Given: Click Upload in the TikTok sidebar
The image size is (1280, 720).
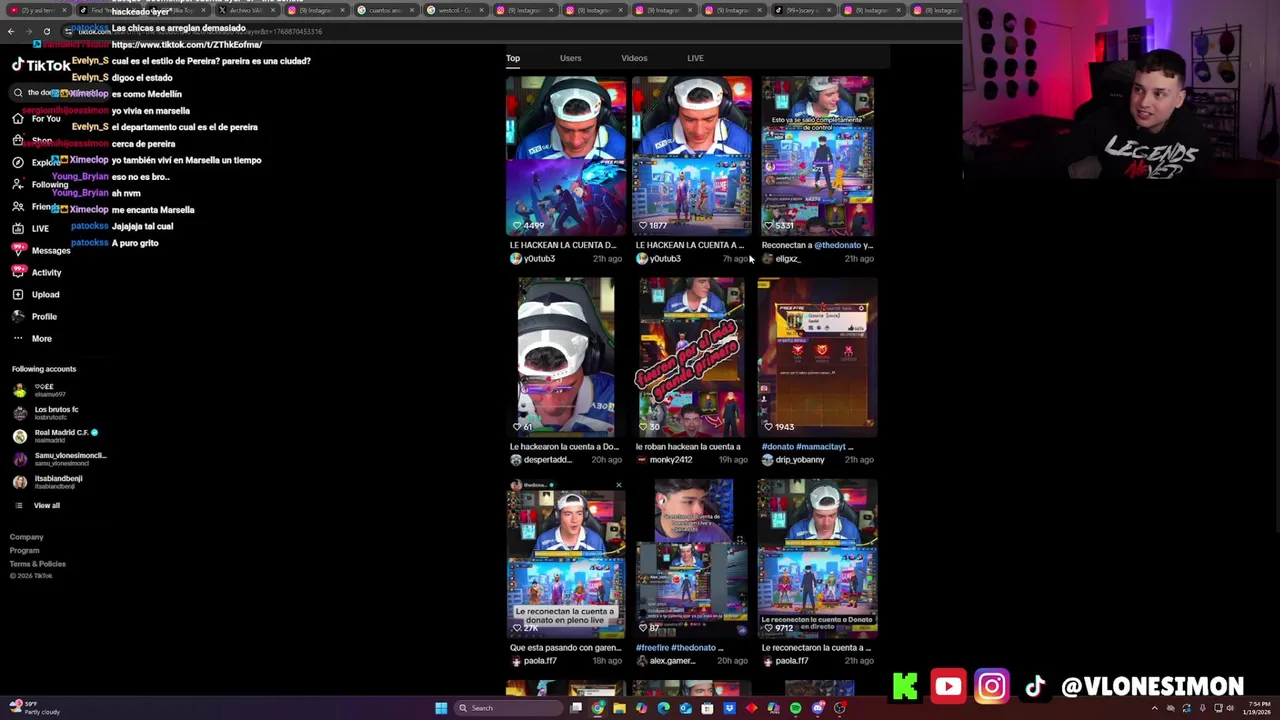Looking at the screenshot, I should point(36,294).
